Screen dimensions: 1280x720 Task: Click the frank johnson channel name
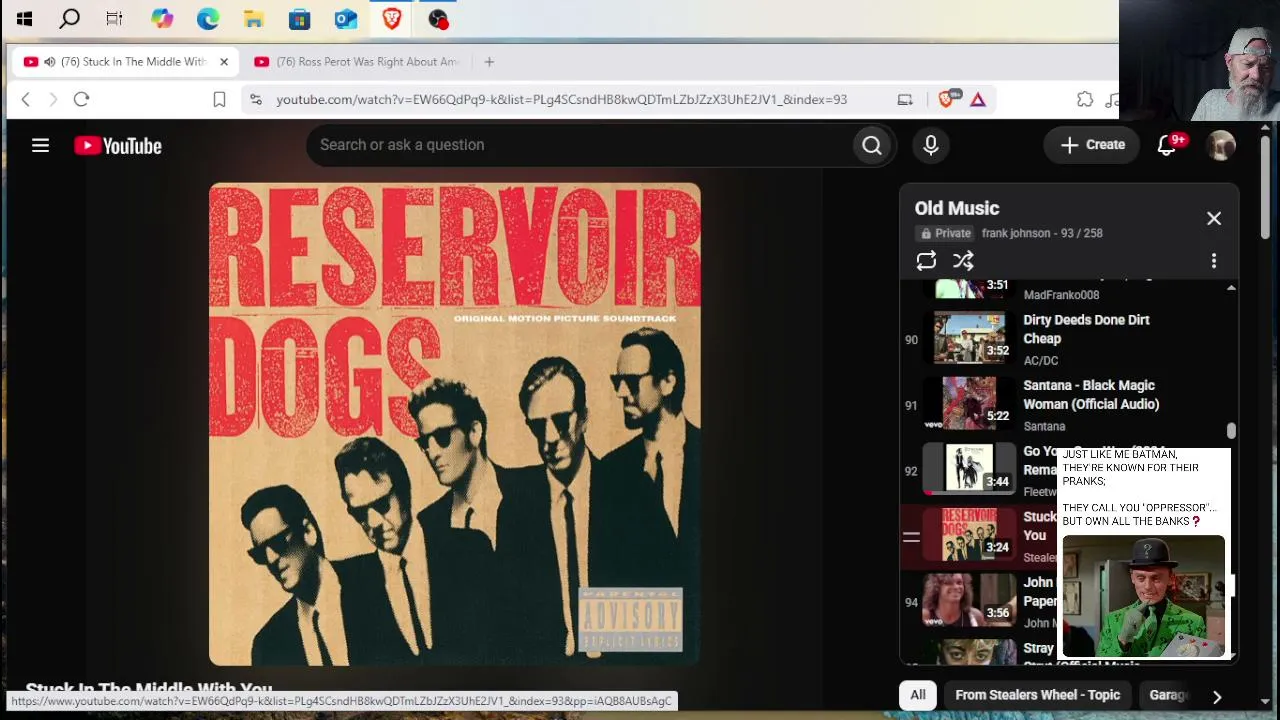(x=1016, y=233)
